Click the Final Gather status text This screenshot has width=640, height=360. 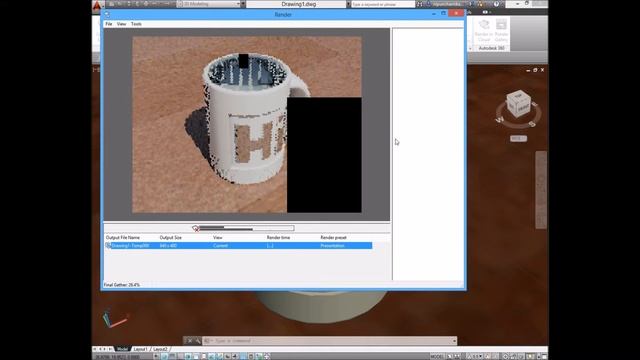click(122, 285)
